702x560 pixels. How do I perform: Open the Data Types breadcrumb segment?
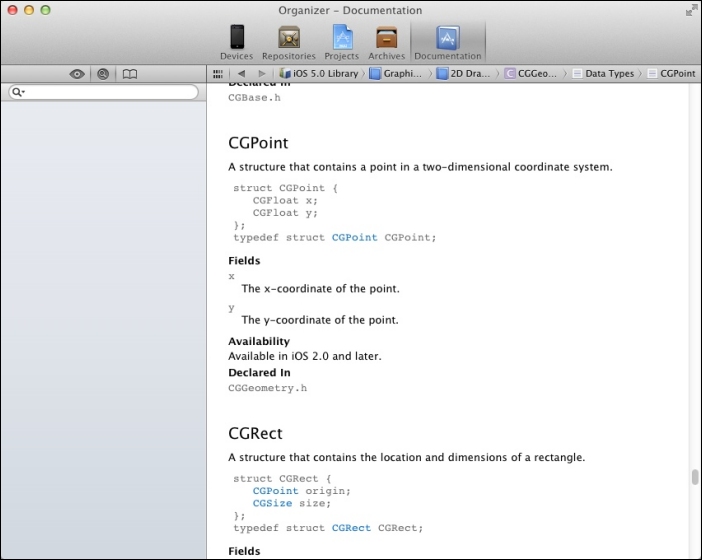604,73
